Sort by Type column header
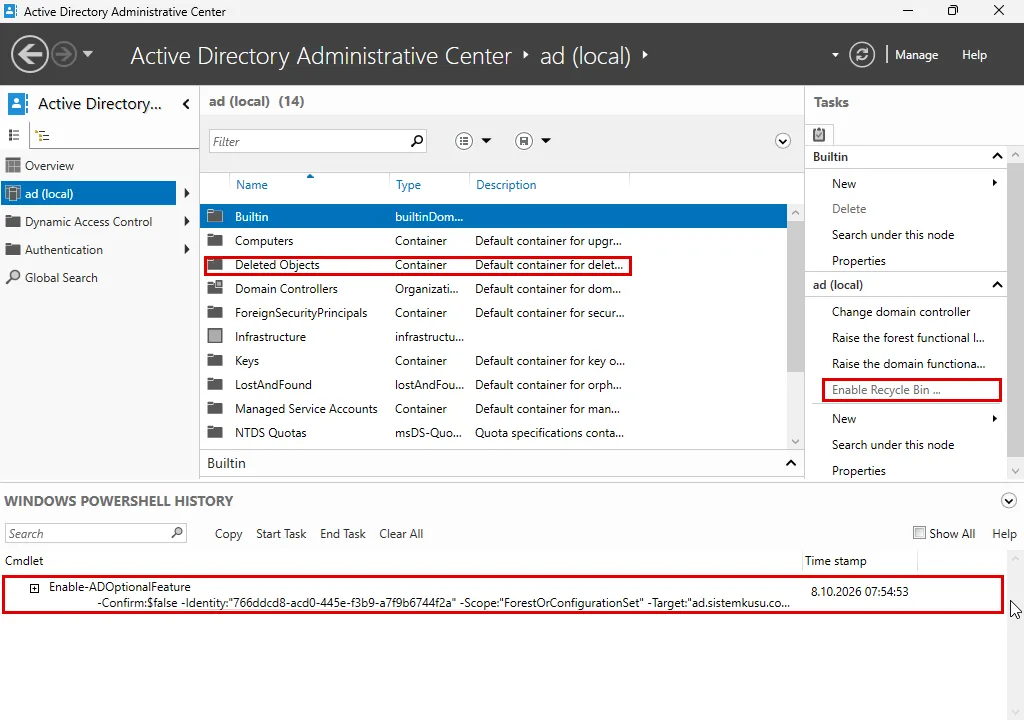This screenshot has width=1024, height=720. click(408, 185)
